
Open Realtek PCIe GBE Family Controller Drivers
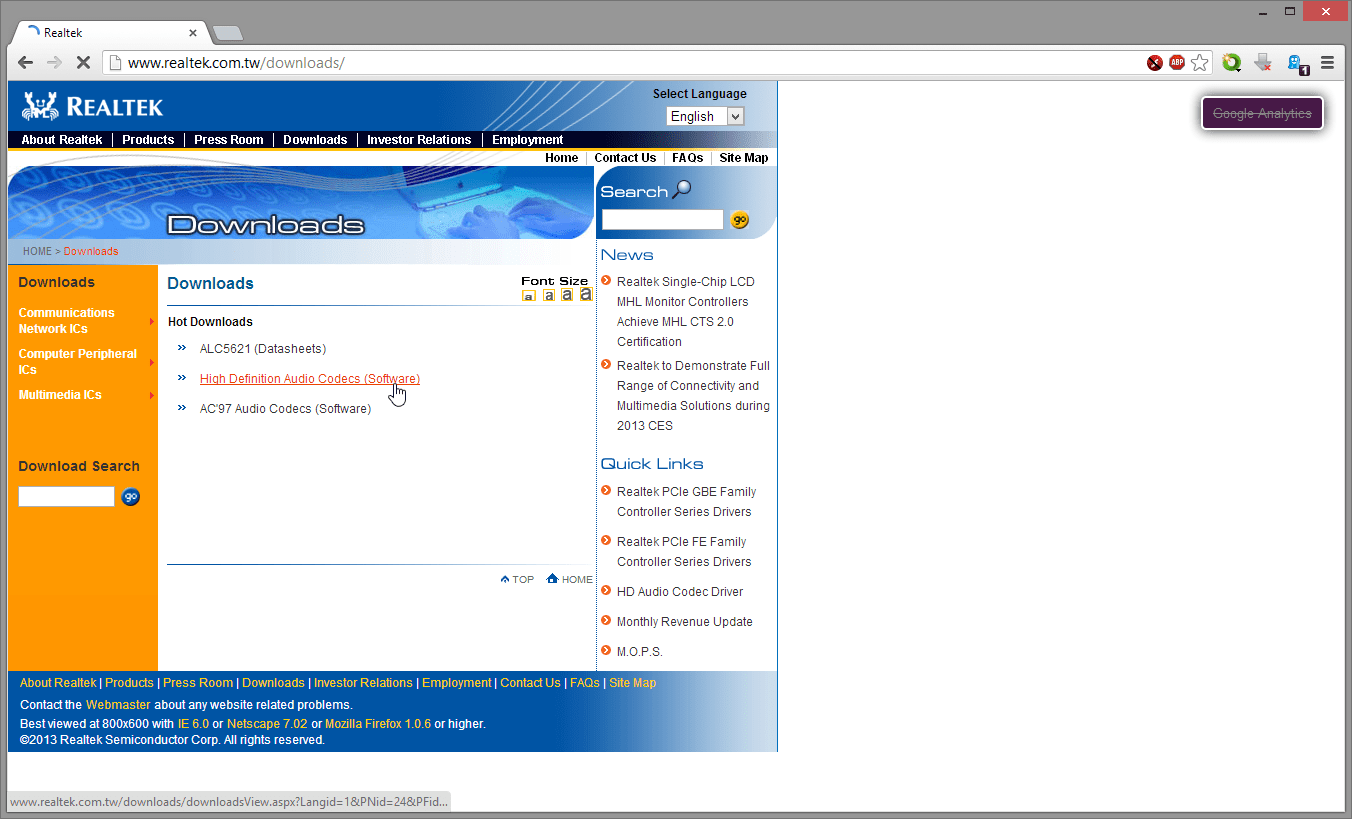[x=686, y=502]
